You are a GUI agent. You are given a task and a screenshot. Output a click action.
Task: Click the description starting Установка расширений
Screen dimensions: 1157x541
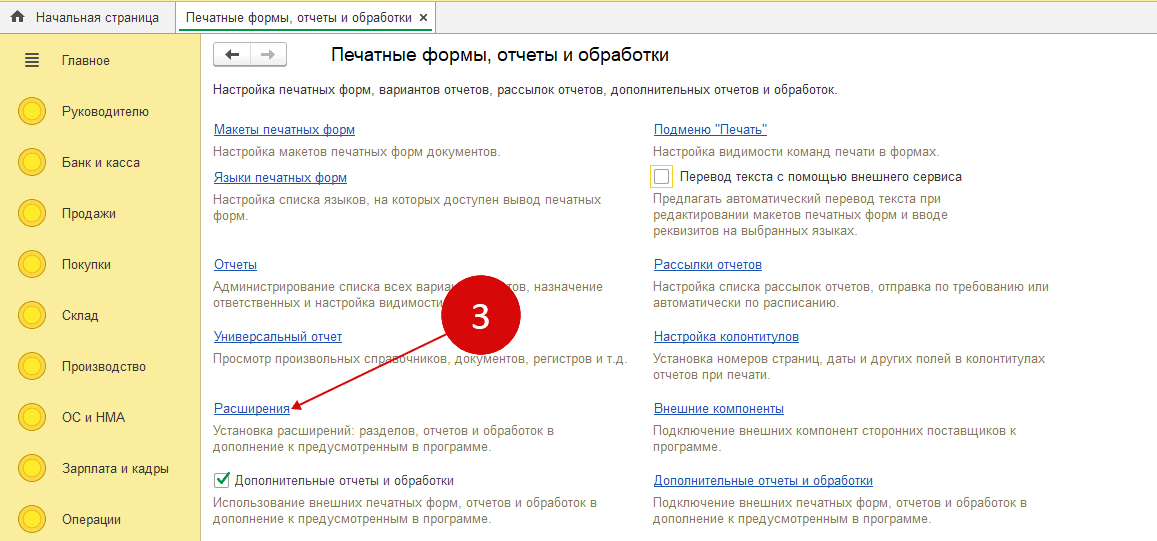click(383, 438)
